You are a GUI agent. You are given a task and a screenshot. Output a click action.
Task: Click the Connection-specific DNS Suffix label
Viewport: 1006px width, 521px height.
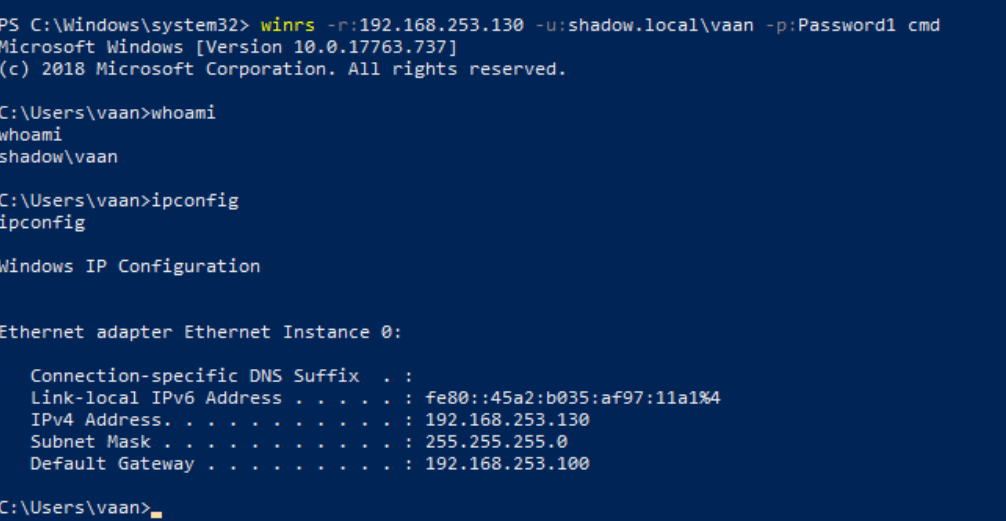(x=194, y=376)
